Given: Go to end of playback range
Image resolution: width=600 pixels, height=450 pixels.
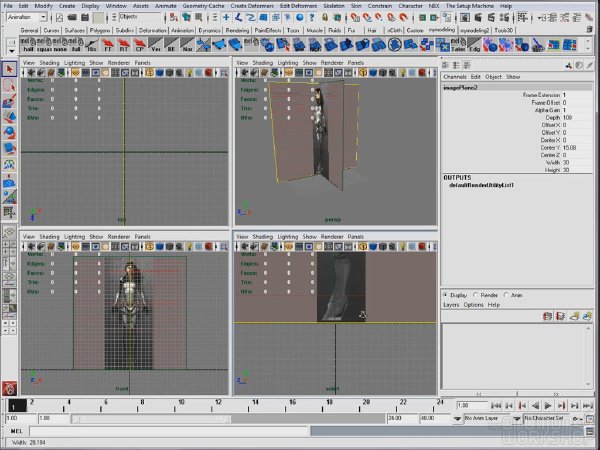Looking at the screenshot, I should click(x=588, y=406).
